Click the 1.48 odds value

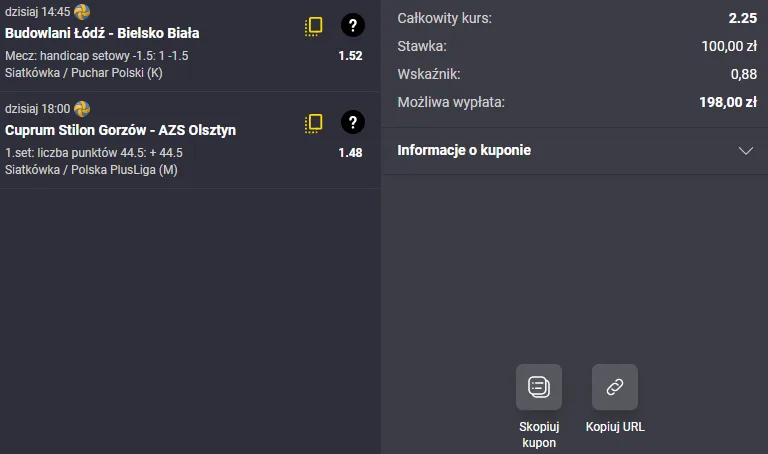tap(350, 153)
